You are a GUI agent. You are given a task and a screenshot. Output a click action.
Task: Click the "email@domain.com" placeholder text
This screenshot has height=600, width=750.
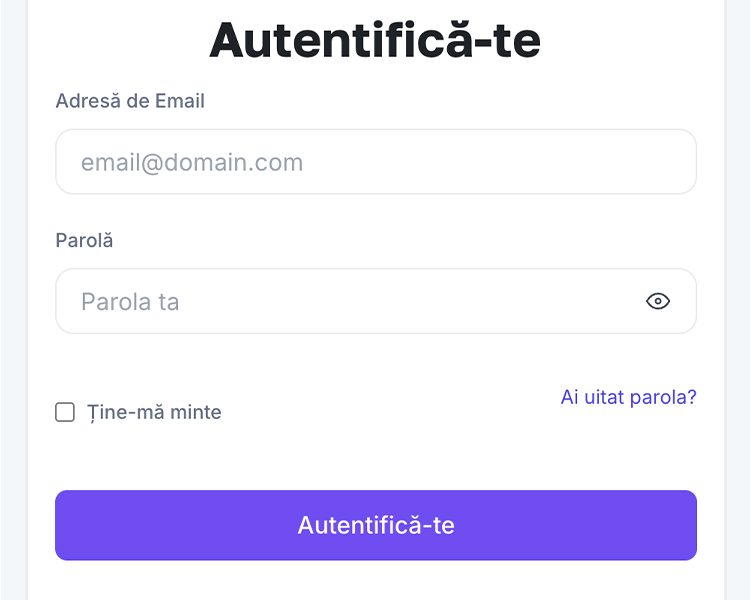coord(192,162)
